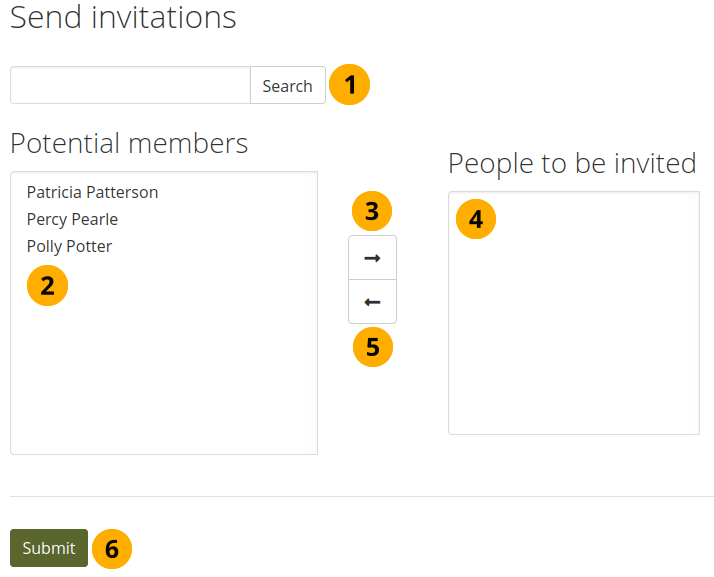Select Patricia Patterson in potential members

click(92, 192)
